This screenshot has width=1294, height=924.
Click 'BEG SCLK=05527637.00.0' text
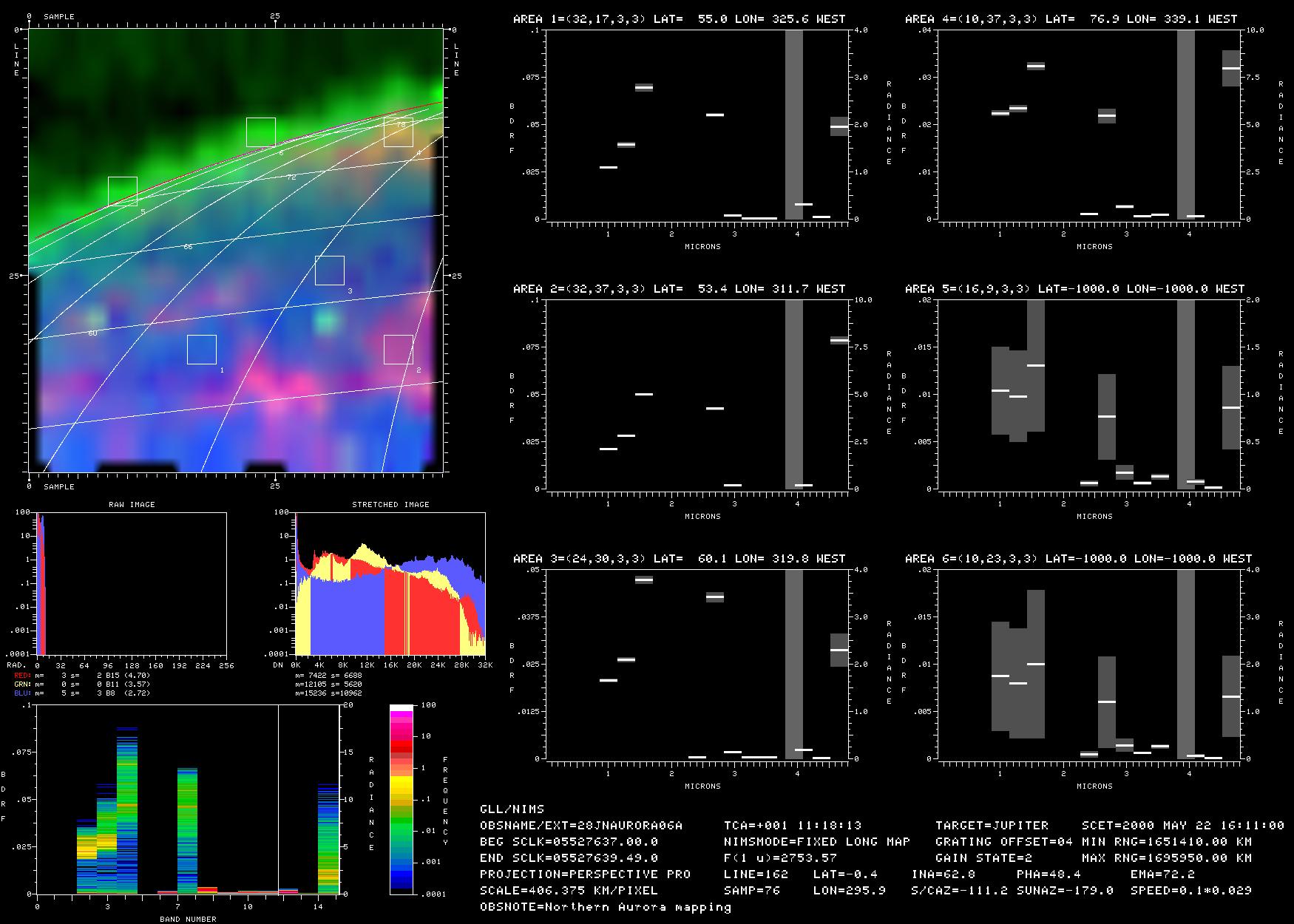click(x=569, y=842)
